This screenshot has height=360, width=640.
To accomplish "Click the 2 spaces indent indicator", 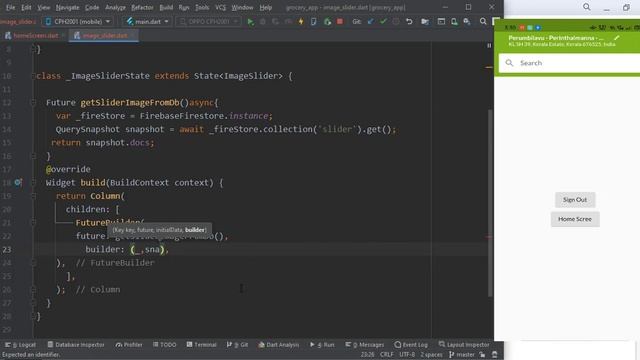I will coord(431,355).
